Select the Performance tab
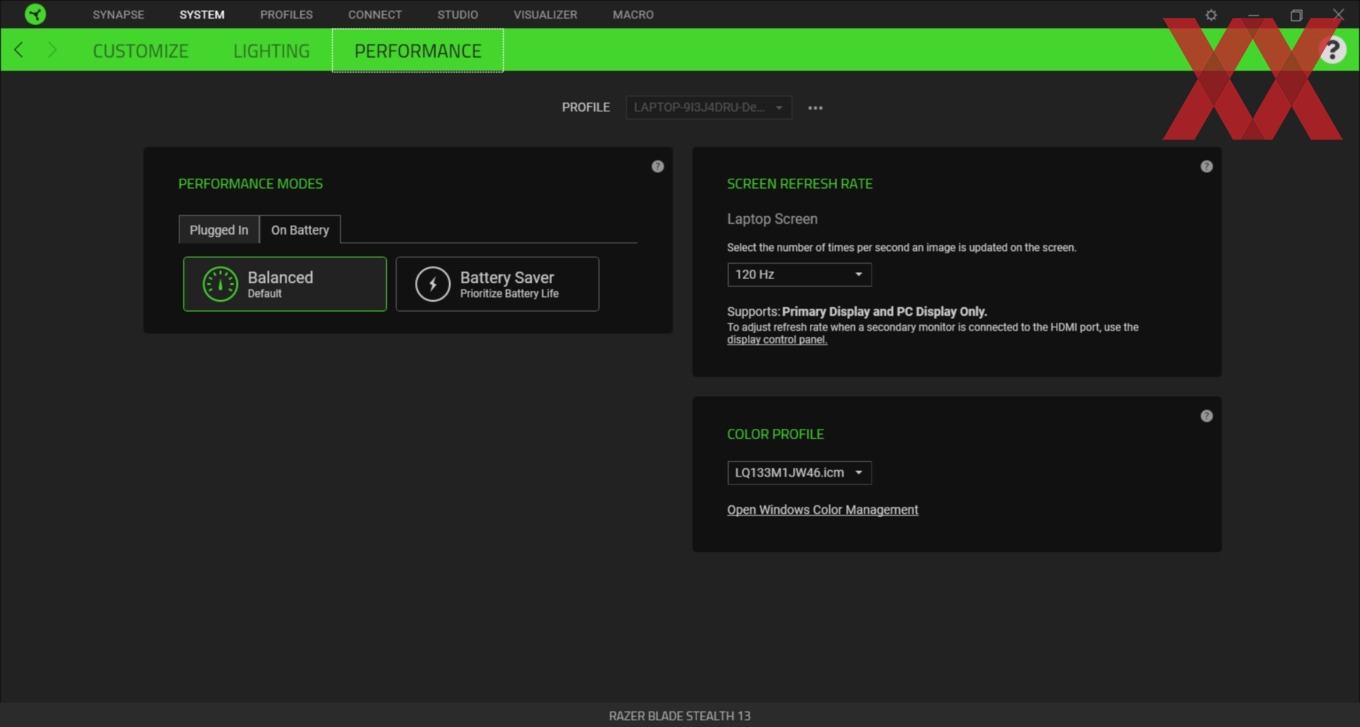1360x727 pixels. click(x=418, y=51)
